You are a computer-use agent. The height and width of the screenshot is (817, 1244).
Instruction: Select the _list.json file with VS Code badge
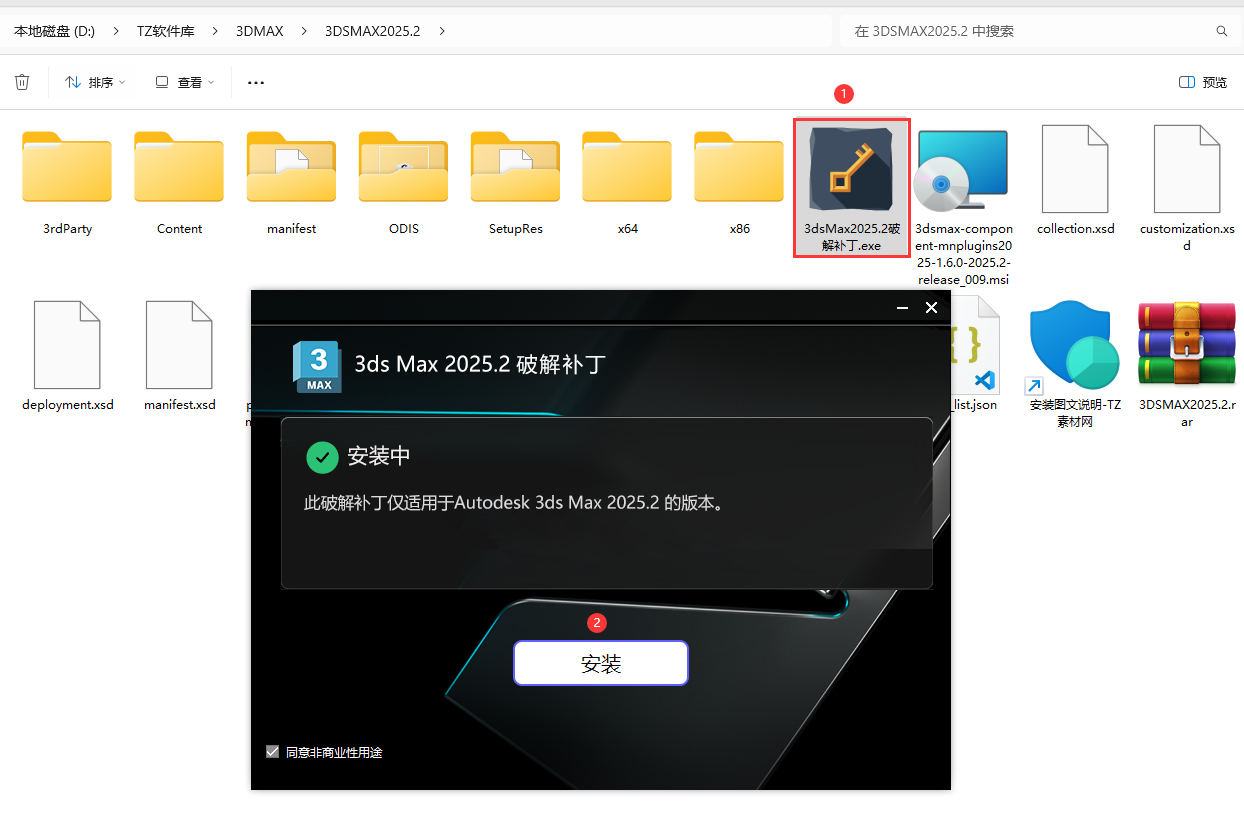point(974,344)
